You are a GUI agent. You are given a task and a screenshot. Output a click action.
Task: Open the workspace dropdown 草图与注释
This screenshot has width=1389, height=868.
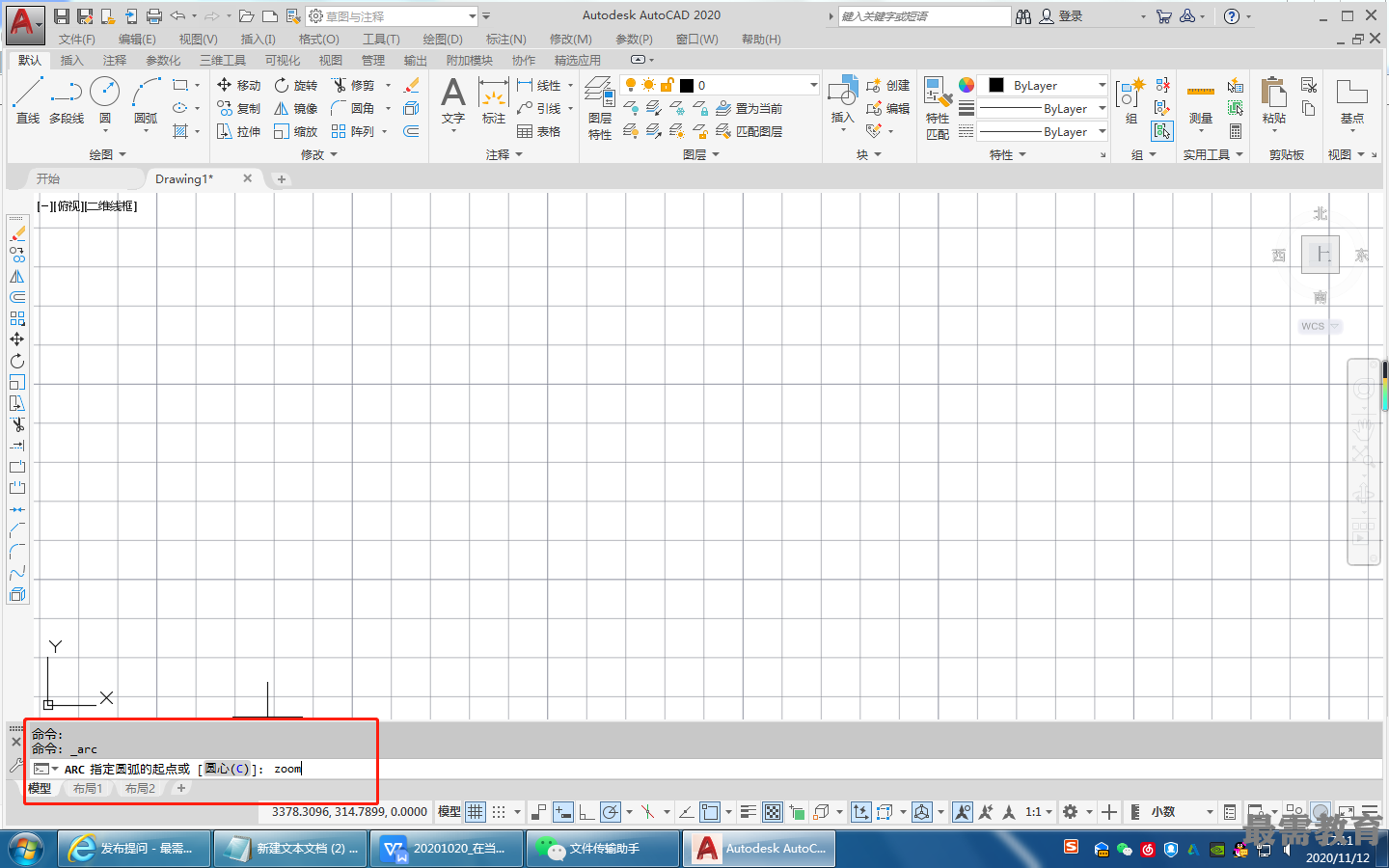click(x=392, y=16)
